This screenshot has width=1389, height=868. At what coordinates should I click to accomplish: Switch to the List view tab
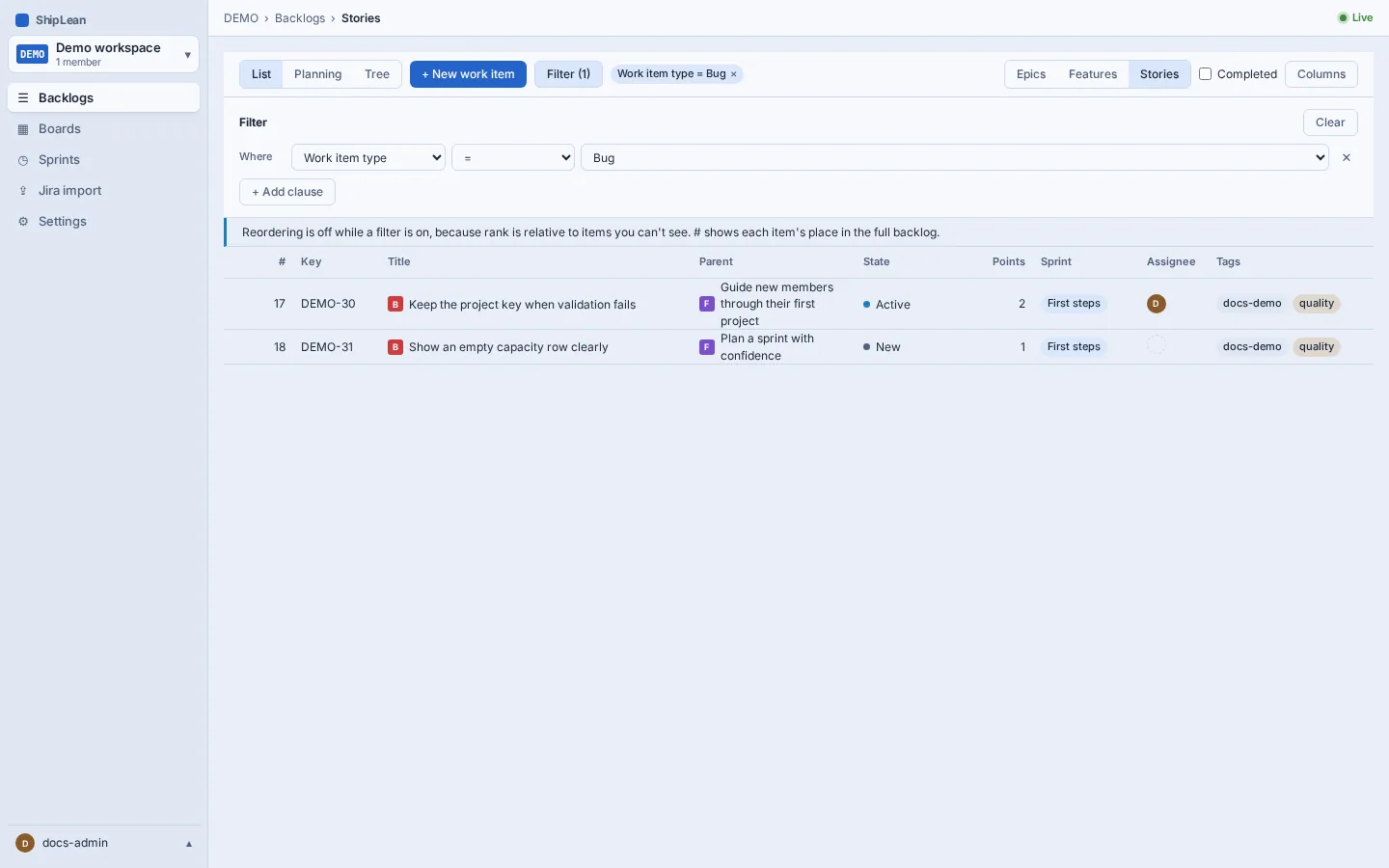pos(261,74)
